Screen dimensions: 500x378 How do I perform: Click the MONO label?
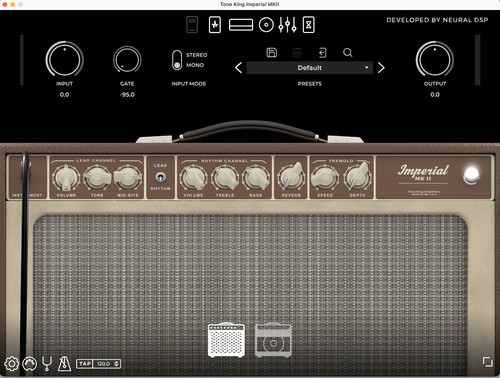[195, 65]
